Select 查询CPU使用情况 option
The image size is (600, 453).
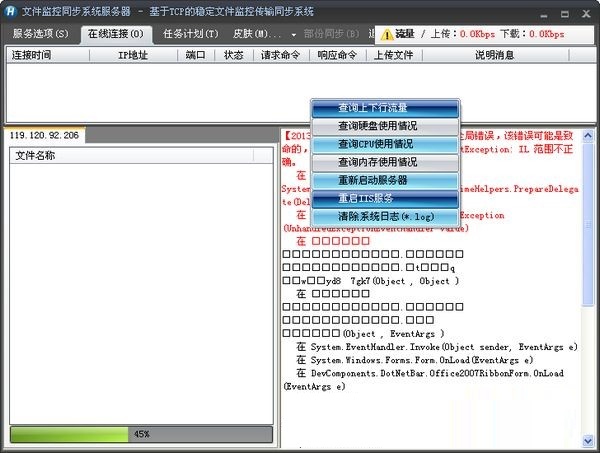pos(385,144)
